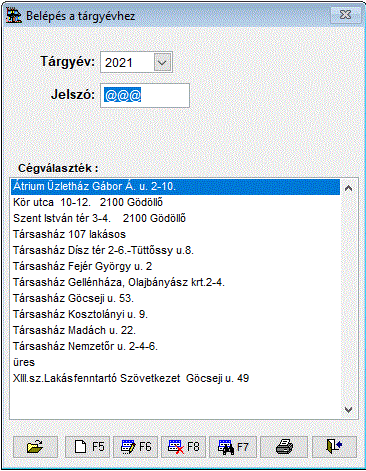The image size is (366, 471).
Task: Select Társasház Kosztolányi u. 9.
Action: [175, 314]
